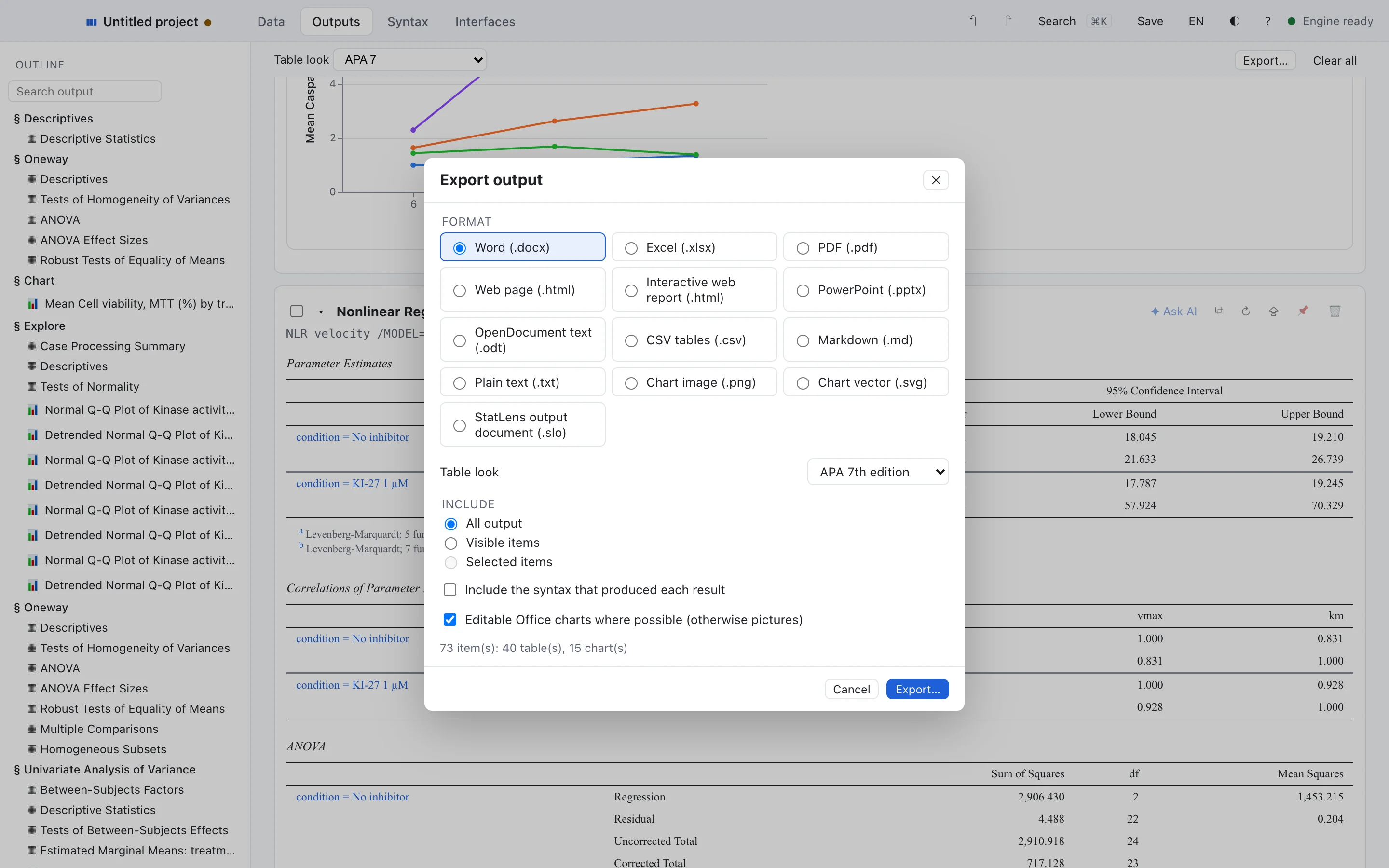
Task: Click Clear all in output toolbar
Action: pos(1335,61)
